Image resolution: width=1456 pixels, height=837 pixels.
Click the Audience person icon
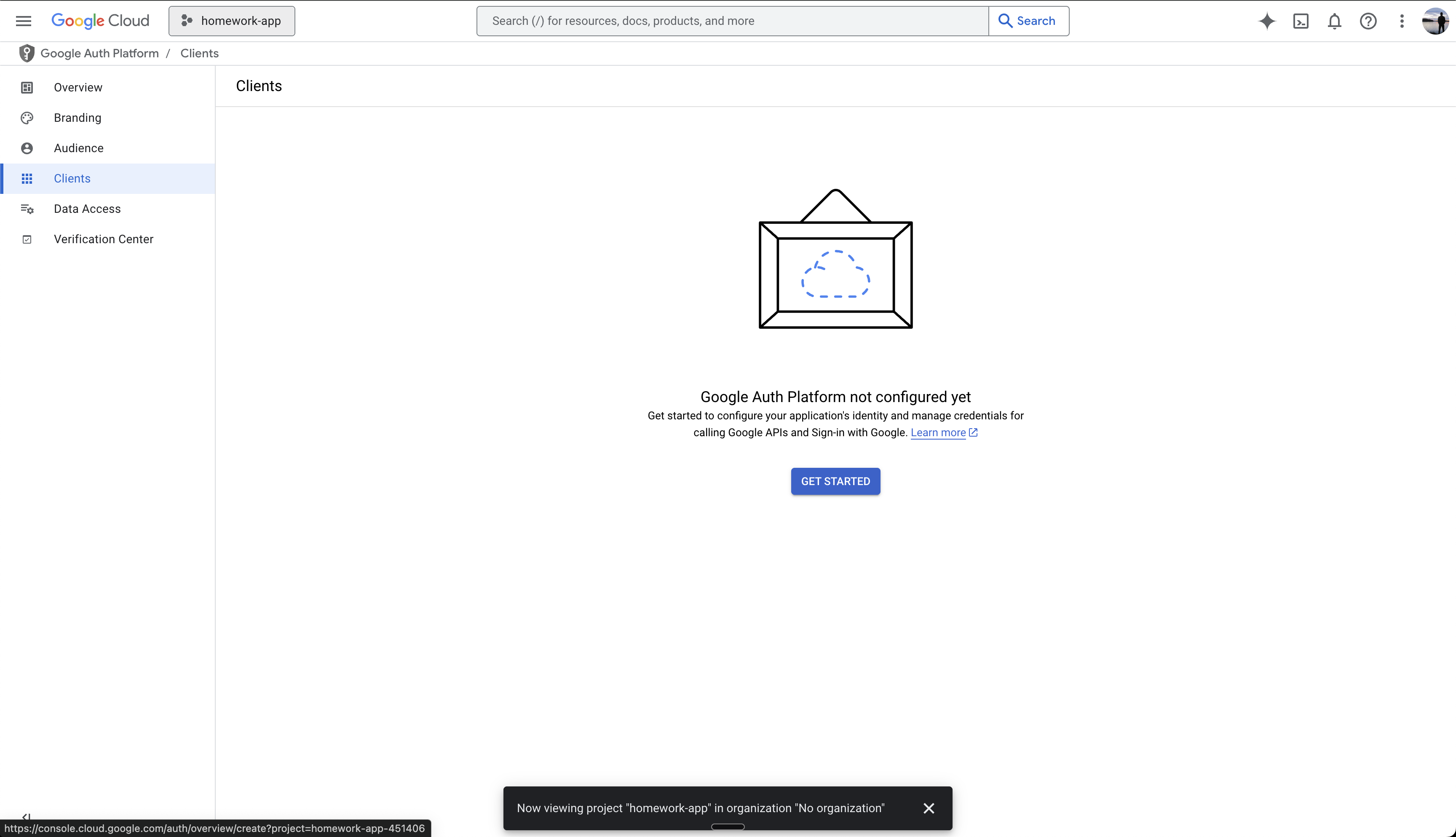(27, 148)
